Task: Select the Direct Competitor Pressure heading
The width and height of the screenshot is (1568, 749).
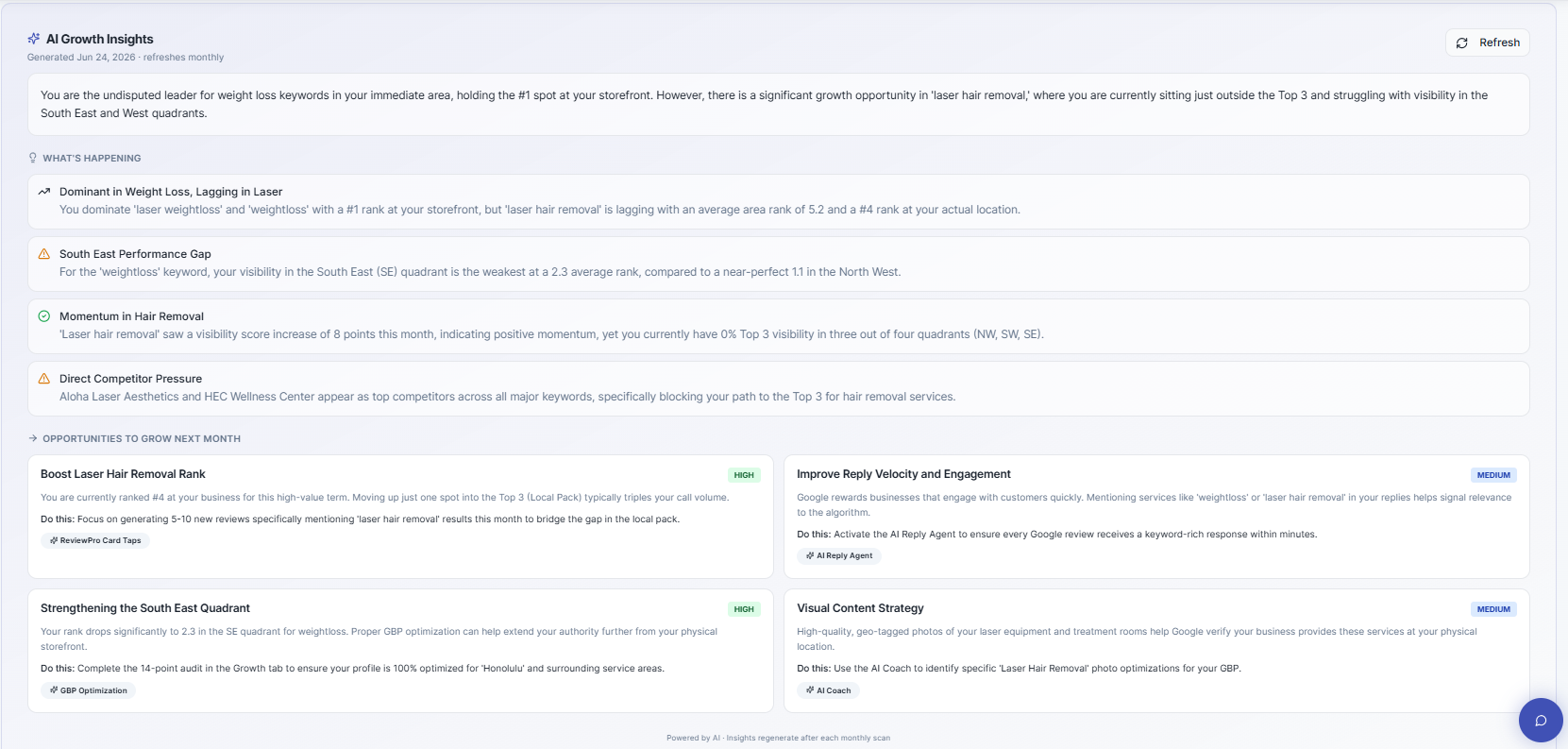Action: pyautogui.click(x=130, y=379)
